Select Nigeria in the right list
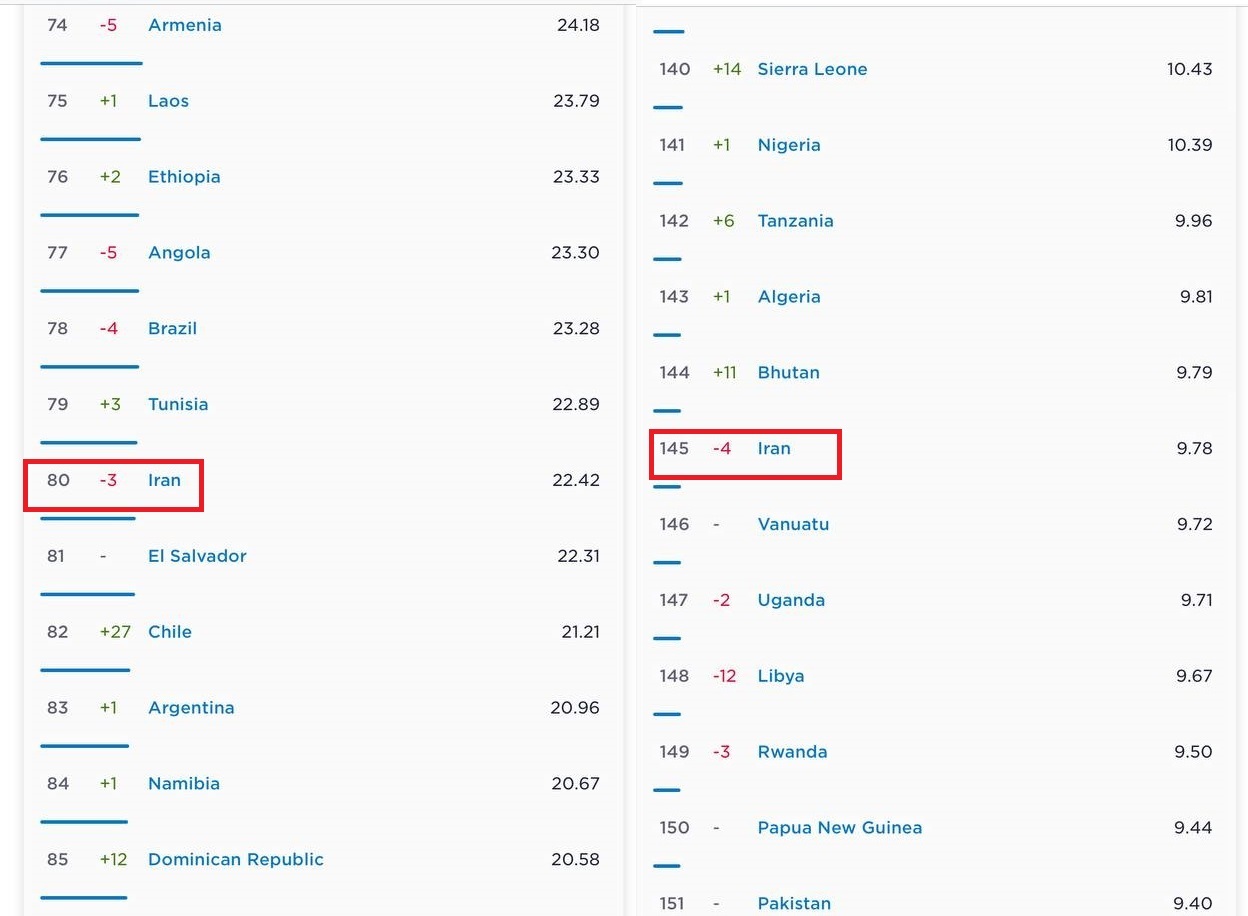 click(789, 145)
